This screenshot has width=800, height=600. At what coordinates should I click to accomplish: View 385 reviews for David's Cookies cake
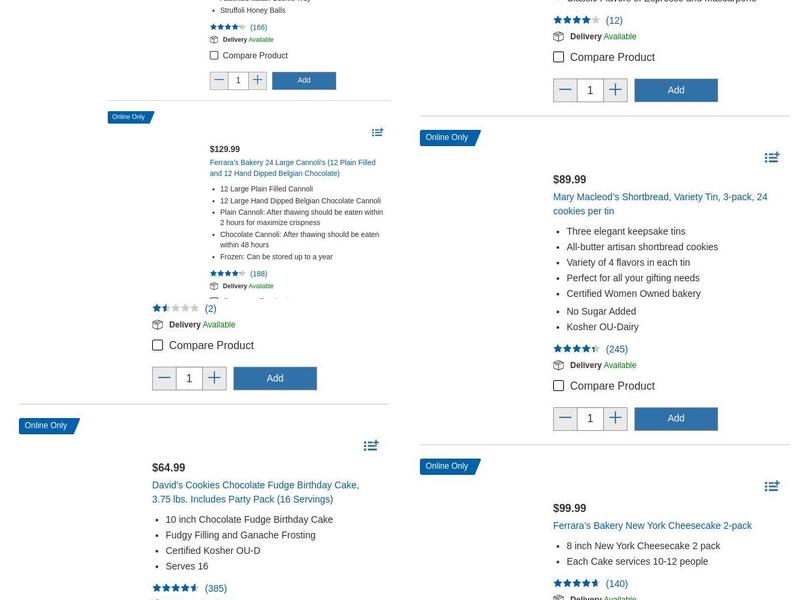click(x=215, y=589)
